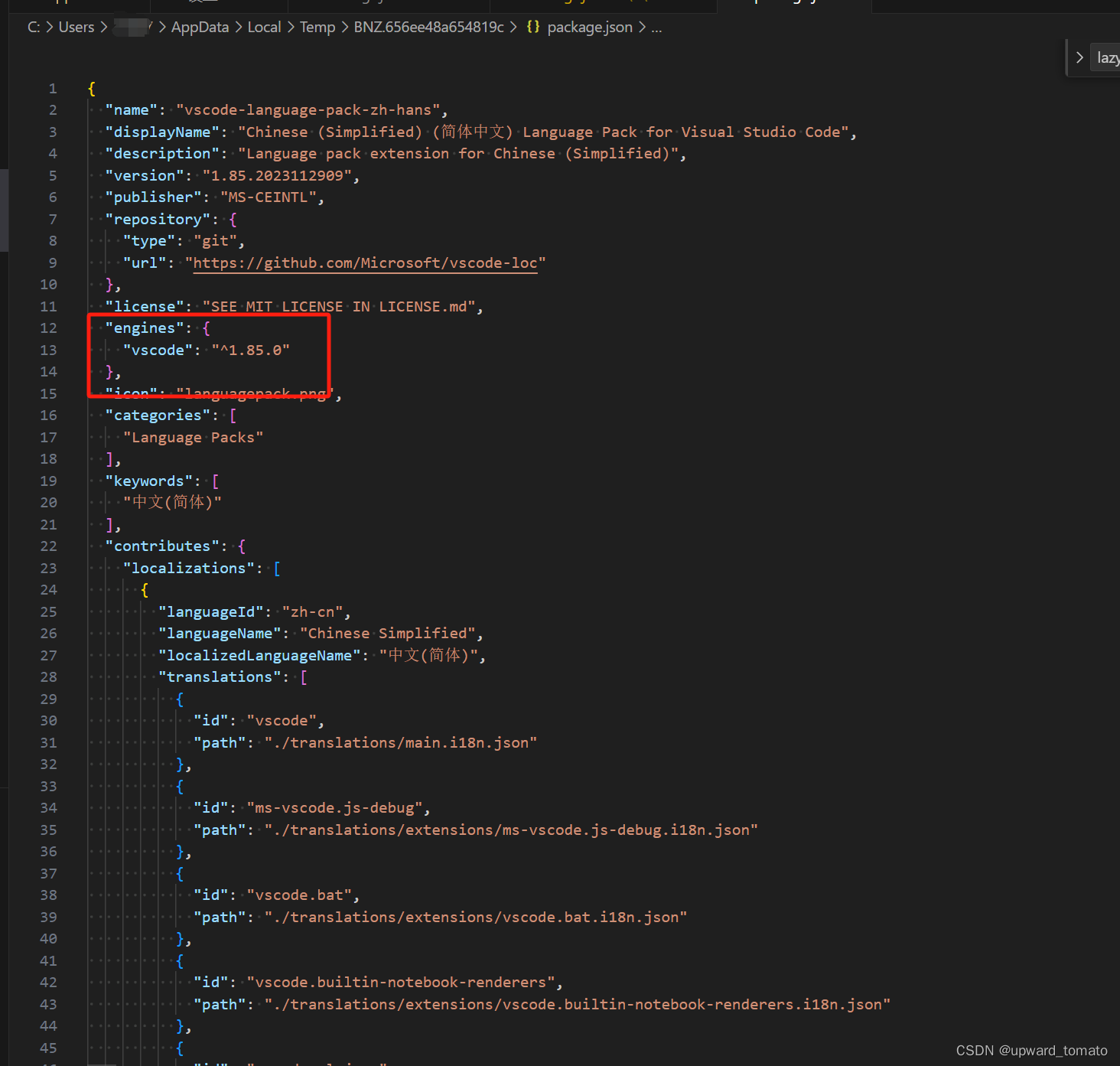Image resolution: width=1120 pixels, height=1066 pixels.
Task: Click the ms-vscode.js-debug.i18n.json path string
Action: coord(512,830)
